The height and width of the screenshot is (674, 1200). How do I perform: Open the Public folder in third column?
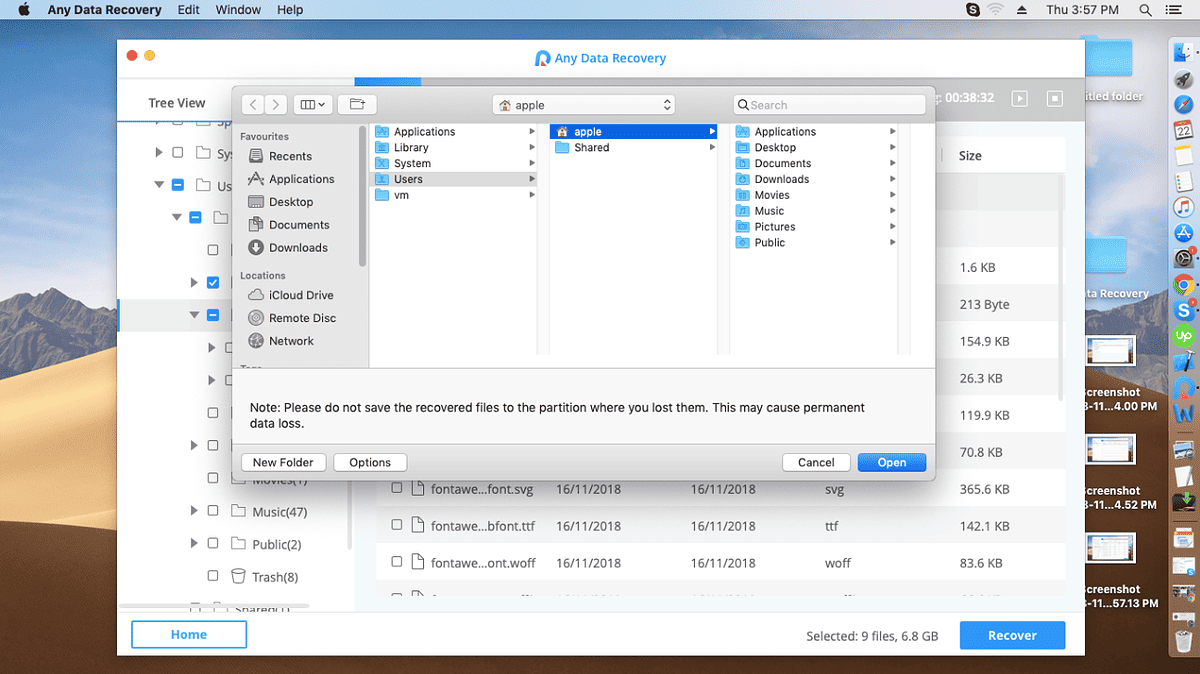815,243
